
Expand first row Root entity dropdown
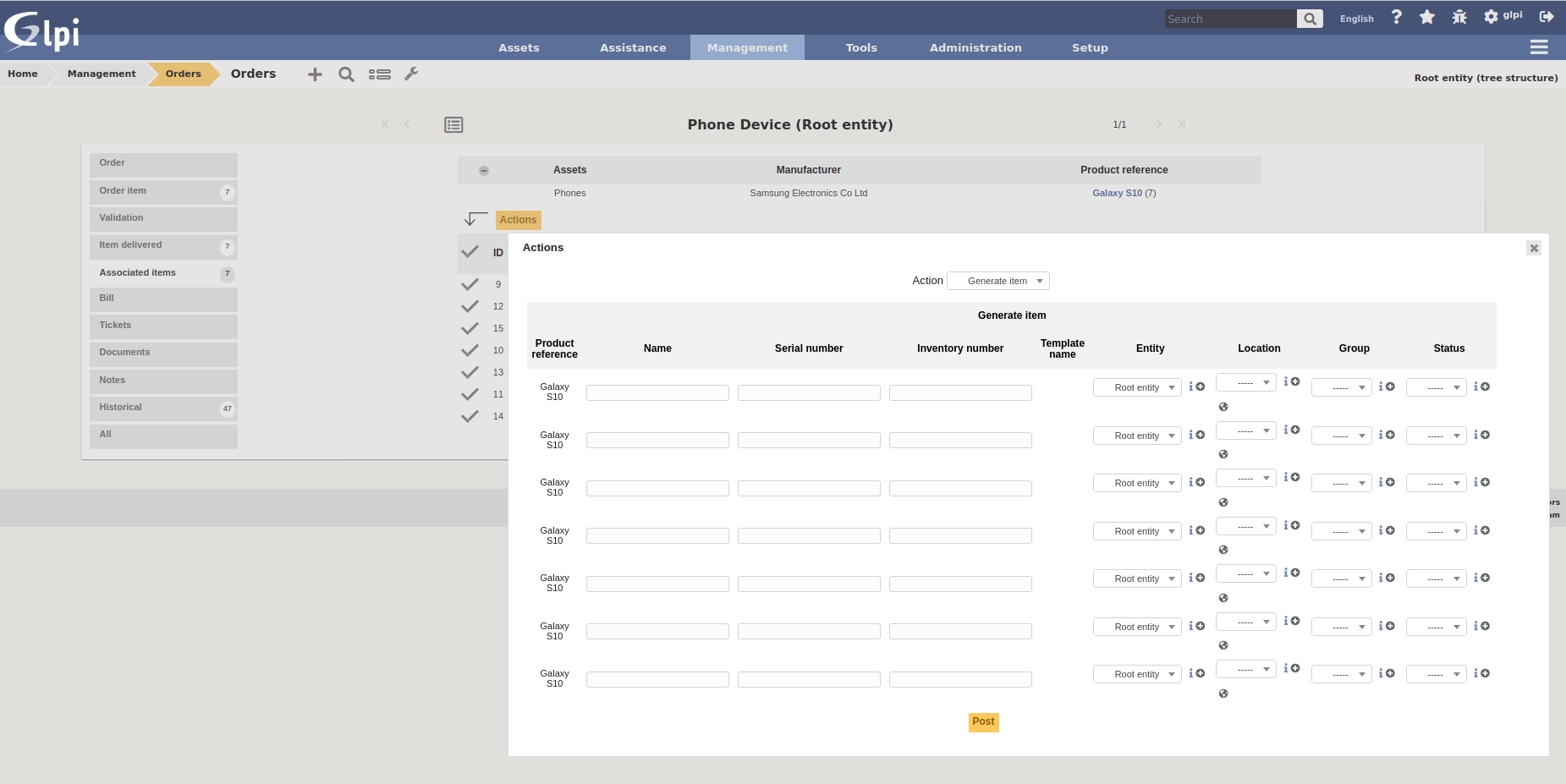tap(1136, 387)
